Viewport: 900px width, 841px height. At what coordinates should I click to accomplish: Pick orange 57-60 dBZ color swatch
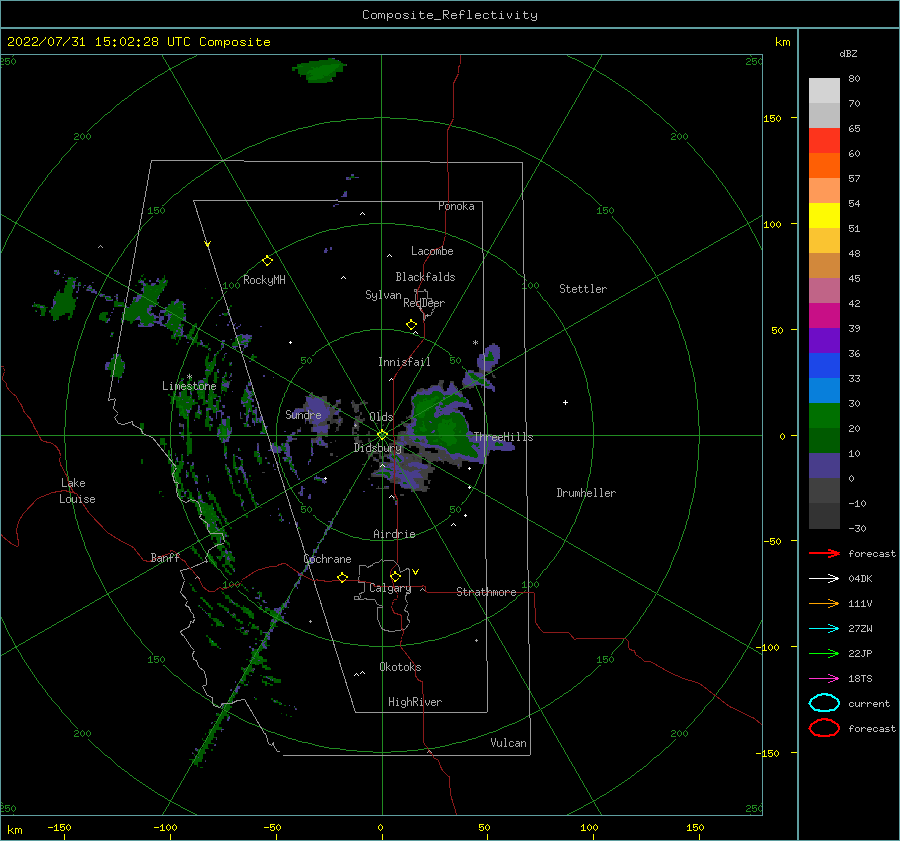click(824, 165)
